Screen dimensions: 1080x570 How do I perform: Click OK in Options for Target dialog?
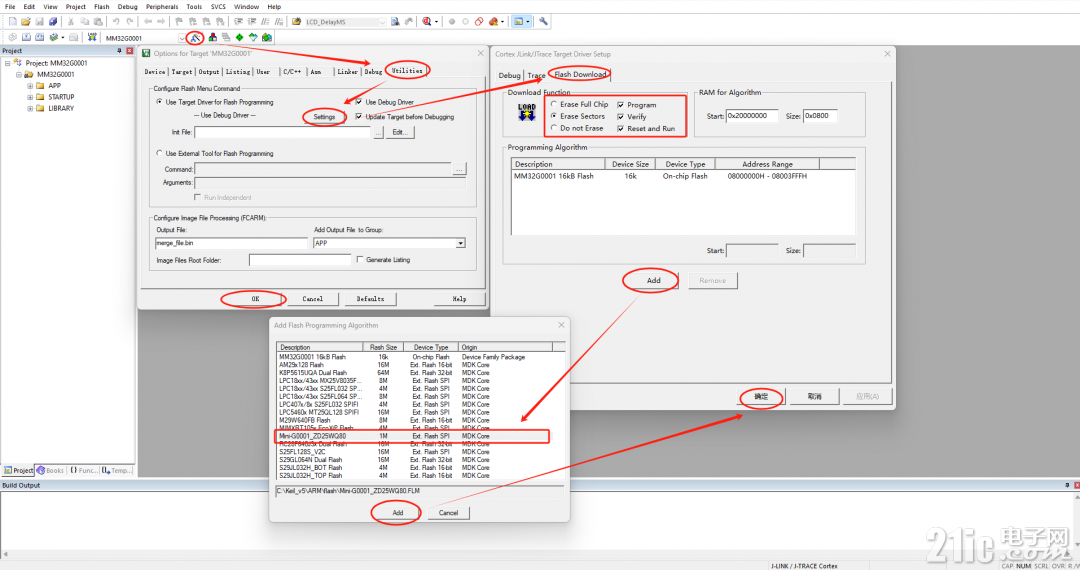[255, 299]
